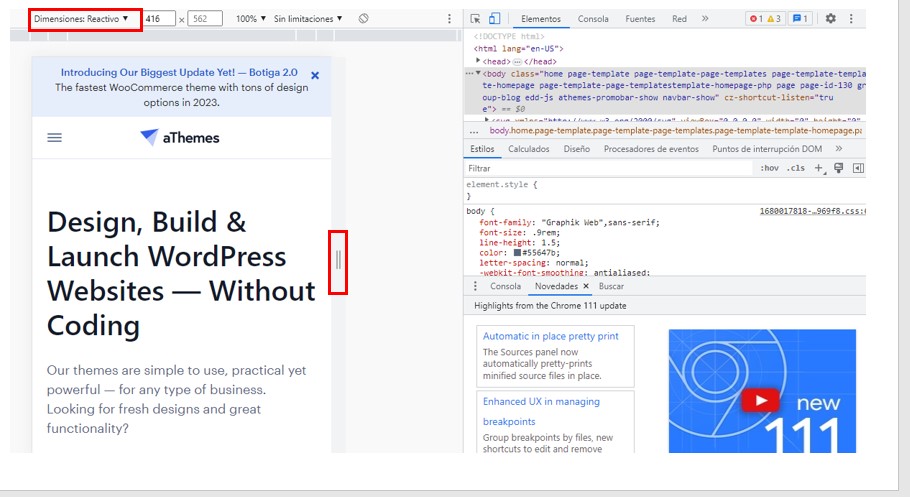
Task: Show more styles pane tabs chevron
Action: point(839,149)
